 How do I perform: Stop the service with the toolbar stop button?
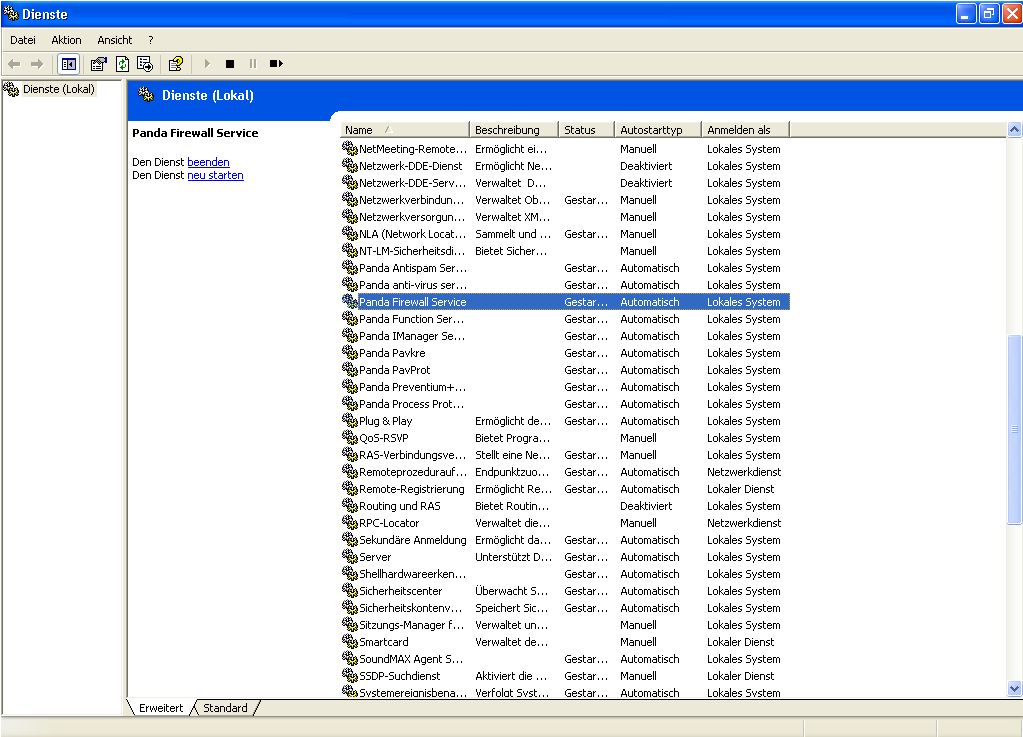click(x=230, y=64)
